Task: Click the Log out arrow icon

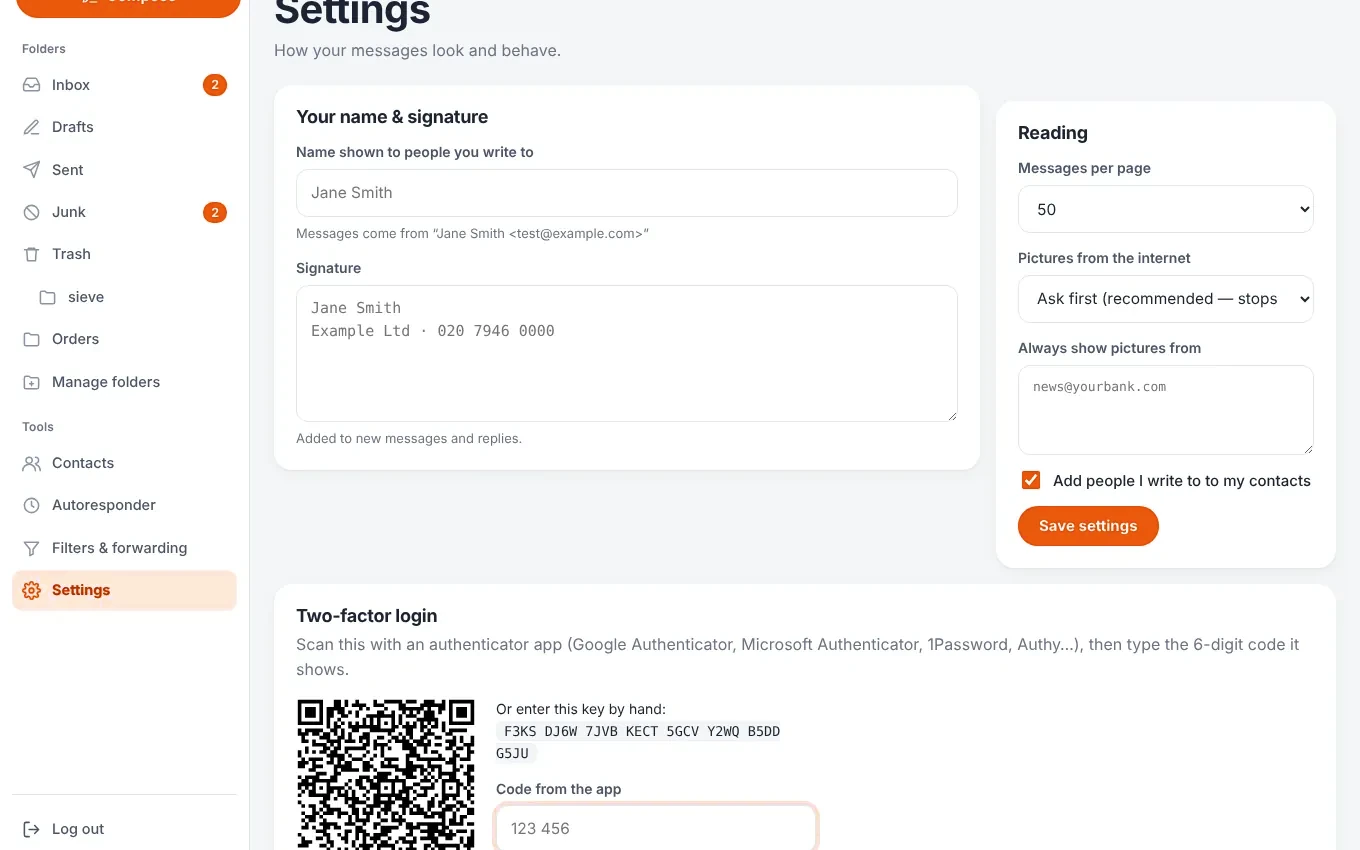Action: point(32,829)
